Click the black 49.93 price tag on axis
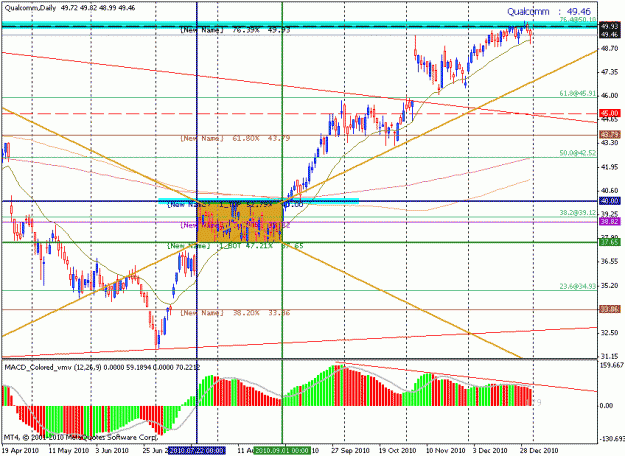This screenshot has width=625, height=456. click(610, 26)
